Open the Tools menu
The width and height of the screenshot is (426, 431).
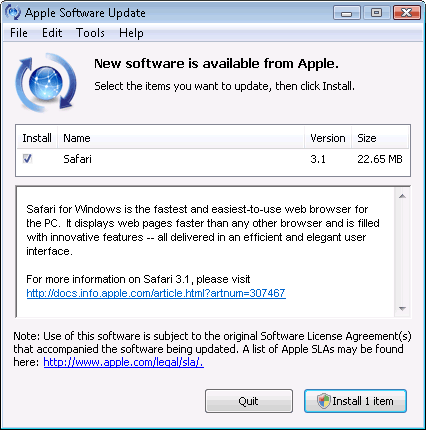[x=90, y=33]
